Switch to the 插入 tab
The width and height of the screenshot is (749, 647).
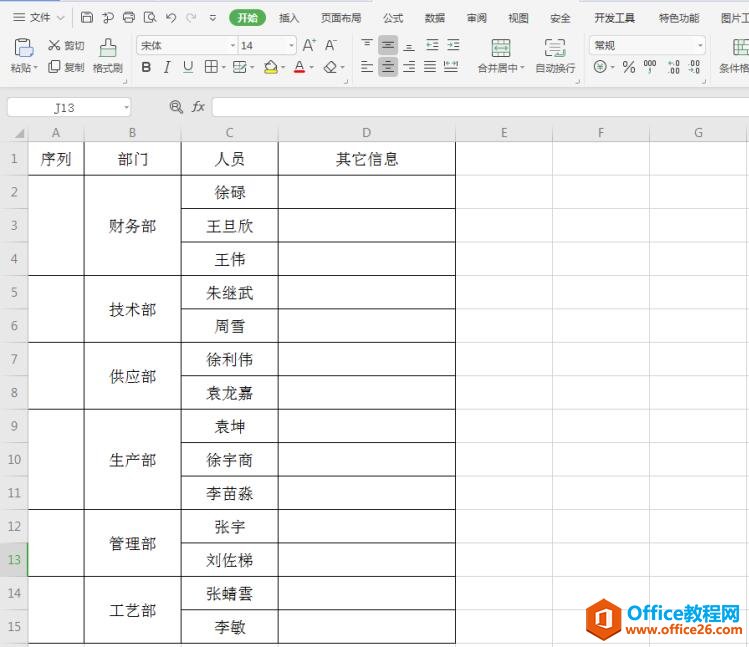289,18
